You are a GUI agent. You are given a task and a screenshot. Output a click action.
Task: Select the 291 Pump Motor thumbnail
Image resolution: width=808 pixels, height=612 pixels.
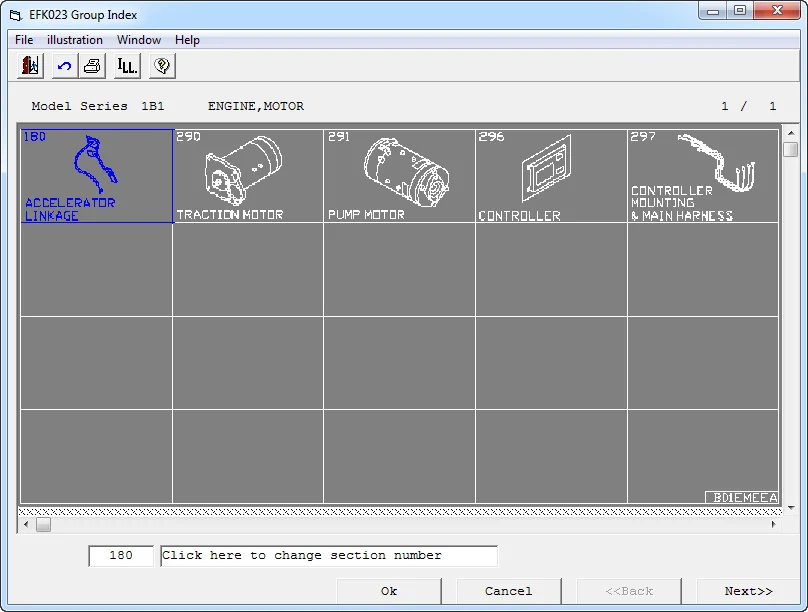(x=399, y=176)
